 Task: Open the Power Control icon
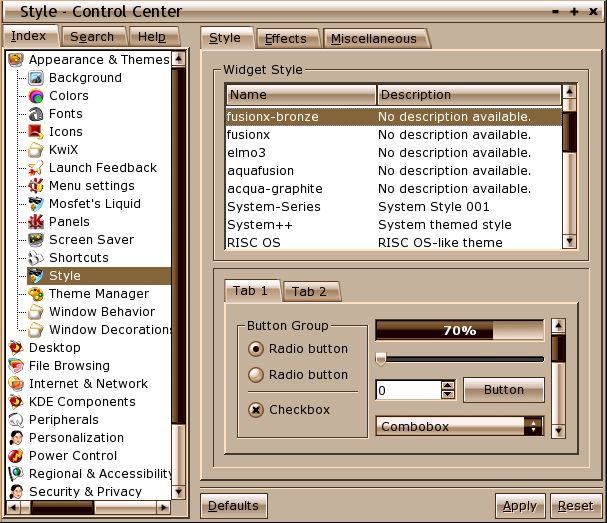pos(16,456)
